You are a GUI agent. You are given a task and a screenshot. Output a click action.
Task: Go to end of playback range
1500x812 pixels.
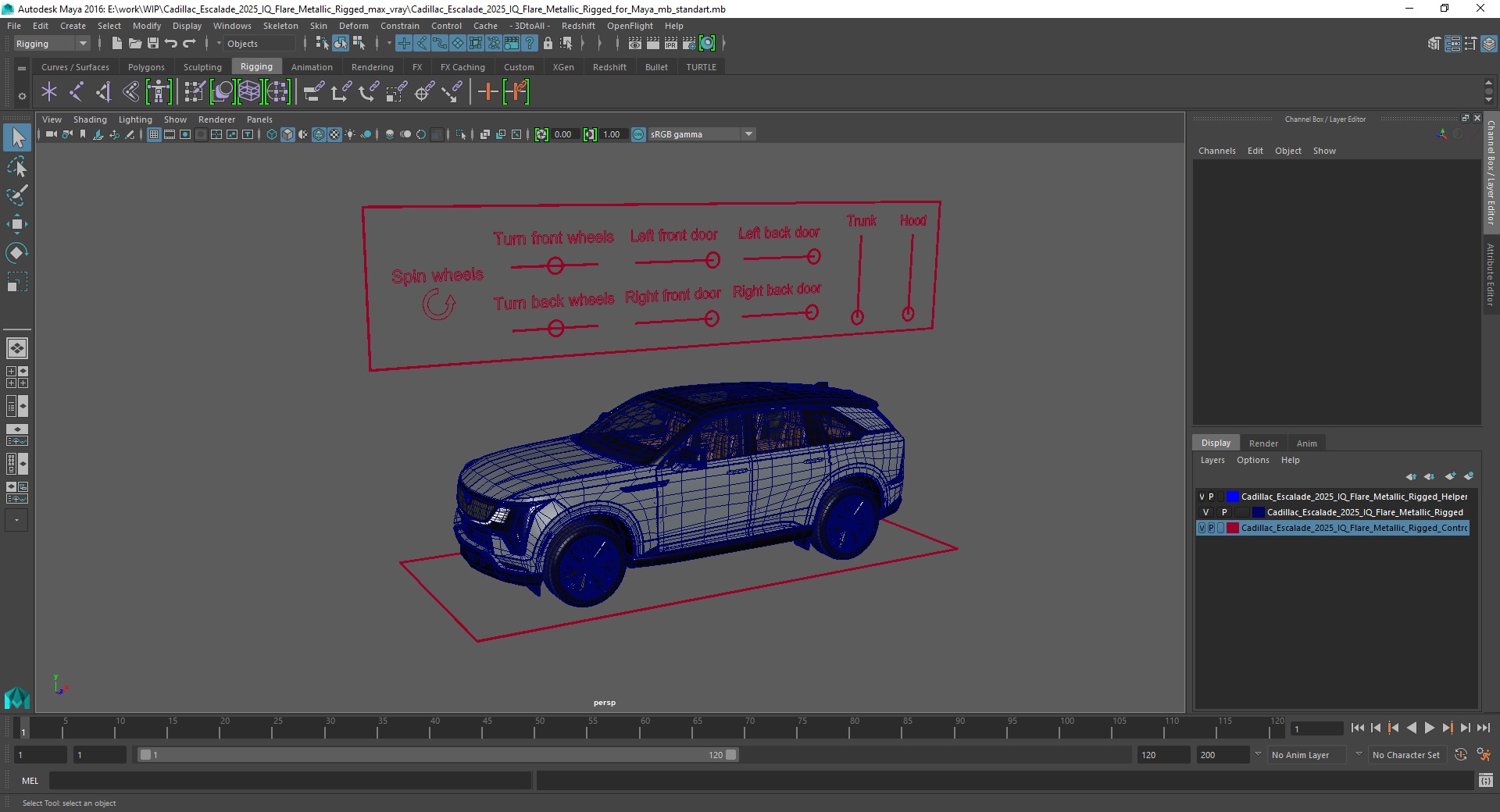pyautogui.click(x=1484, y=728)
